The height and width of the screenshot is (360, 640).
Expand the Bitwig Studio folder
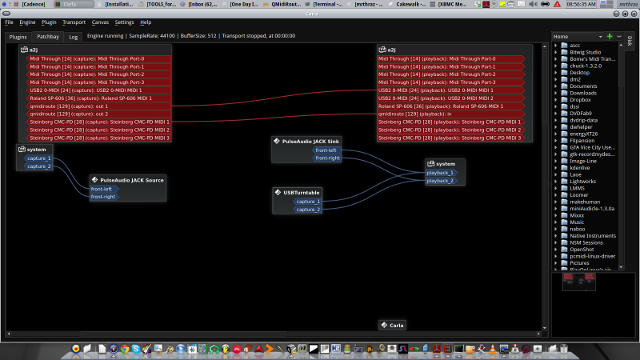click(556, 52)
